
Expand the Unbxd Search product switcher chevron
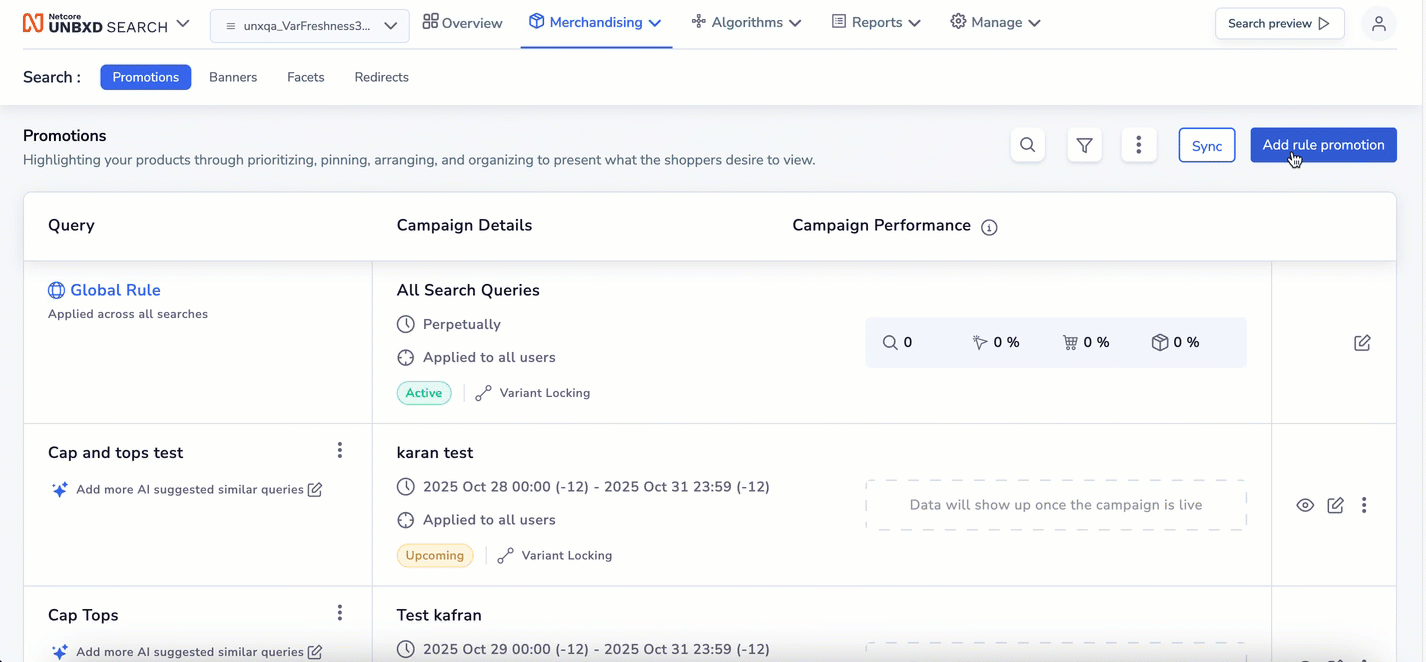pyautogui.click(x=183, y=23)
